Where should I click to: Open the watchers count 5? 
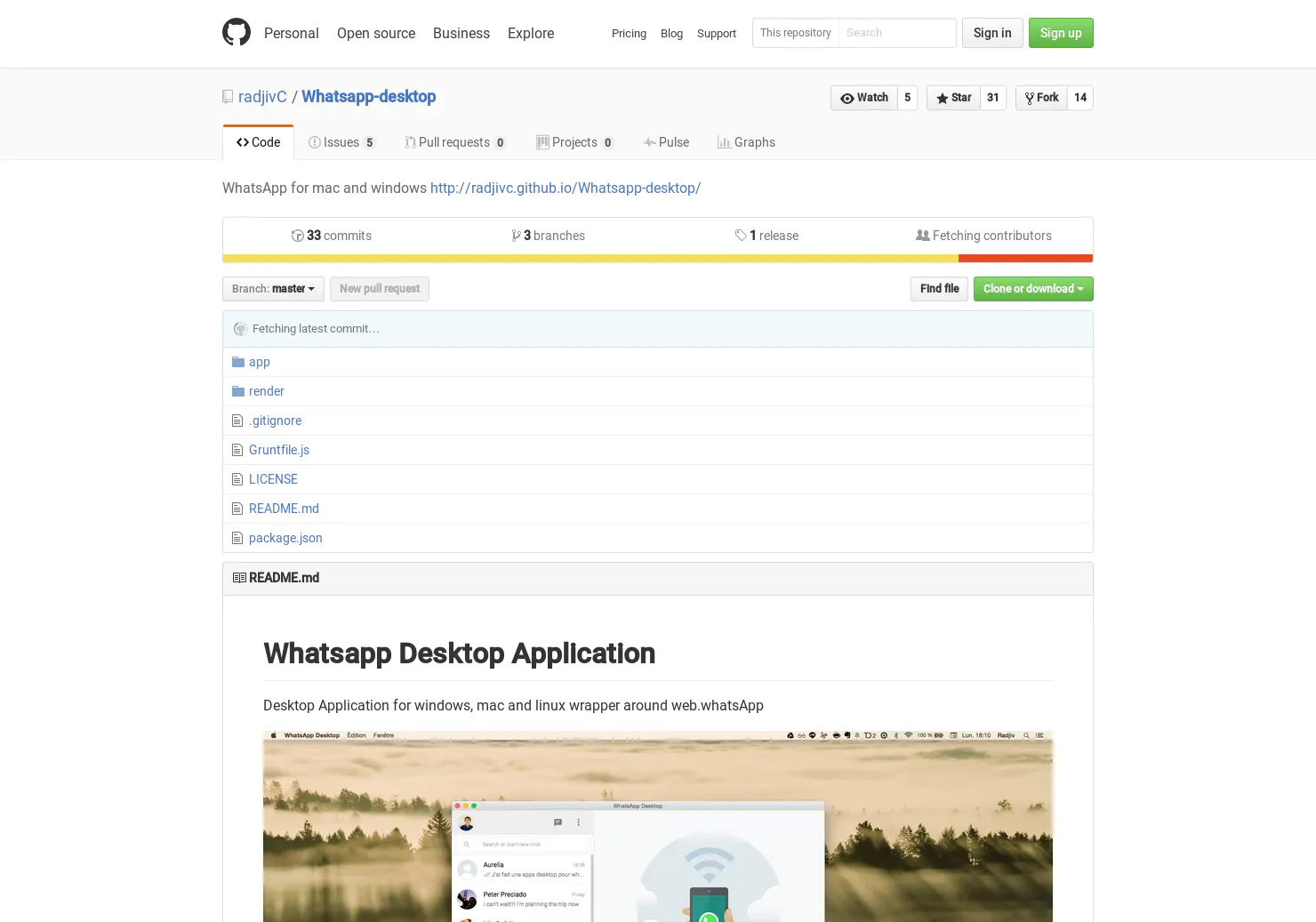(x=907, y=98)
